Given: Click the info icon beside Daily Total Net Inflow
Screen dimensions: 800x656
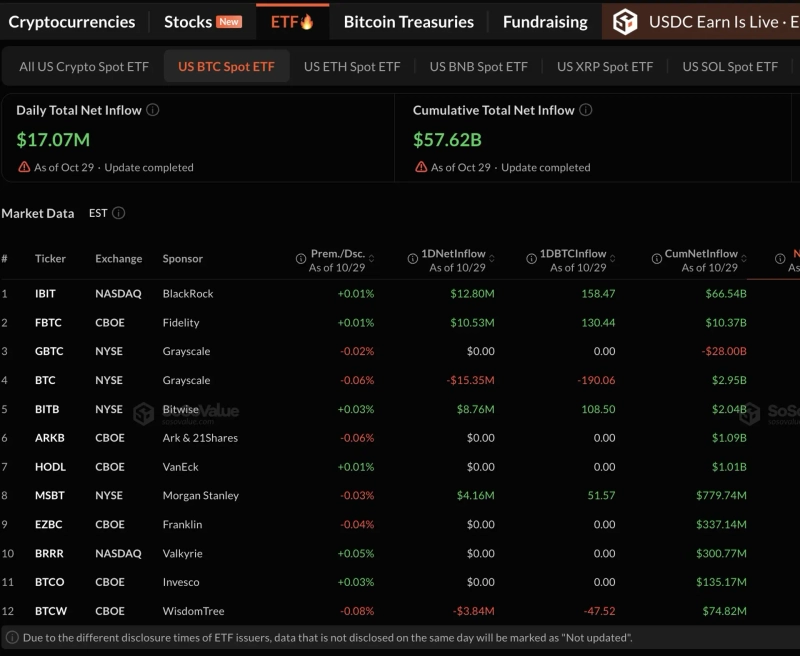Looking at the screenshot, I should (x=153, y=110).
